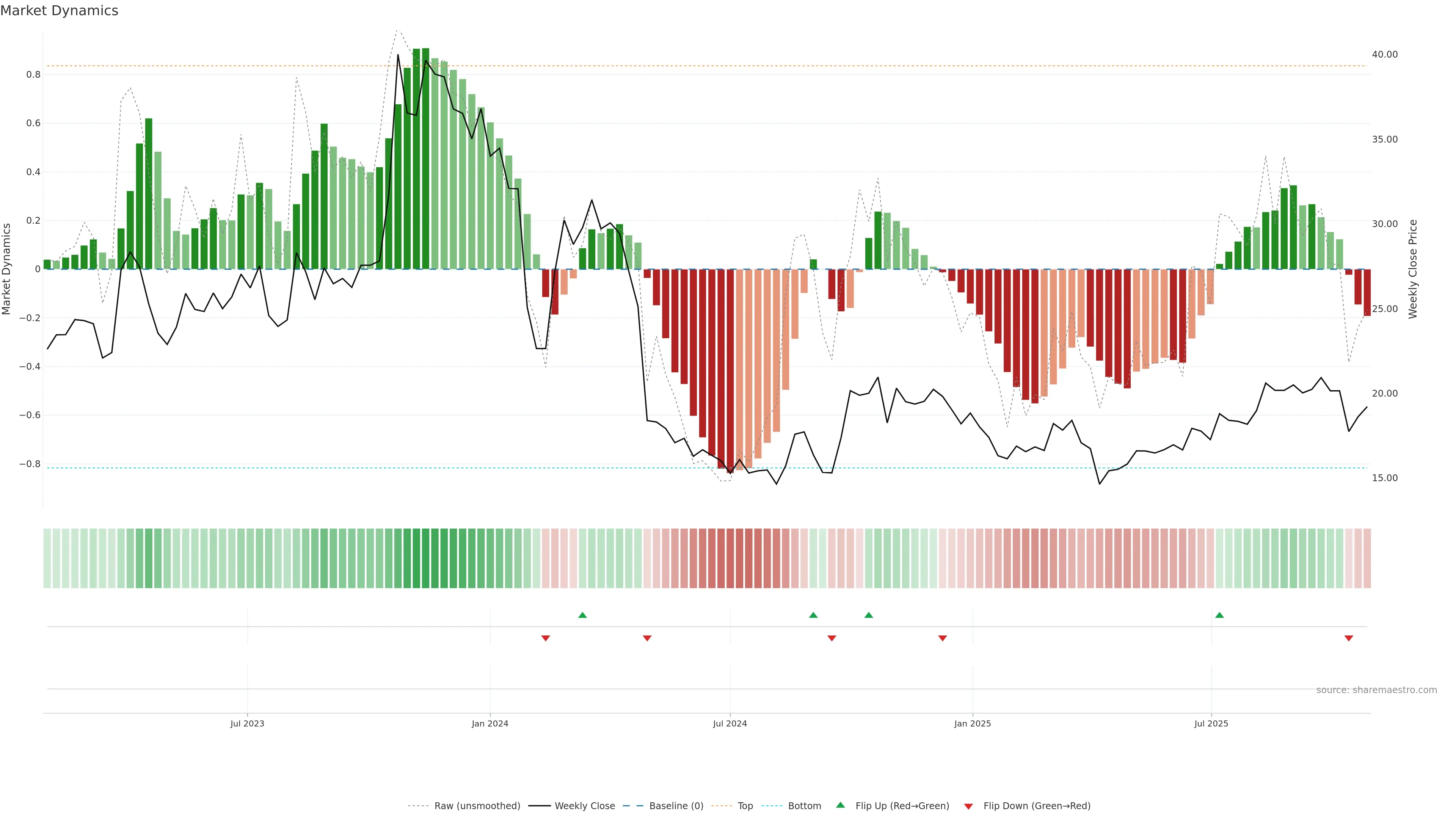This screenshot has width=1456, height=819.
Task: Click the Flip Up legend triangle icon
Action: pyautogui.click(x=841, y=805)
